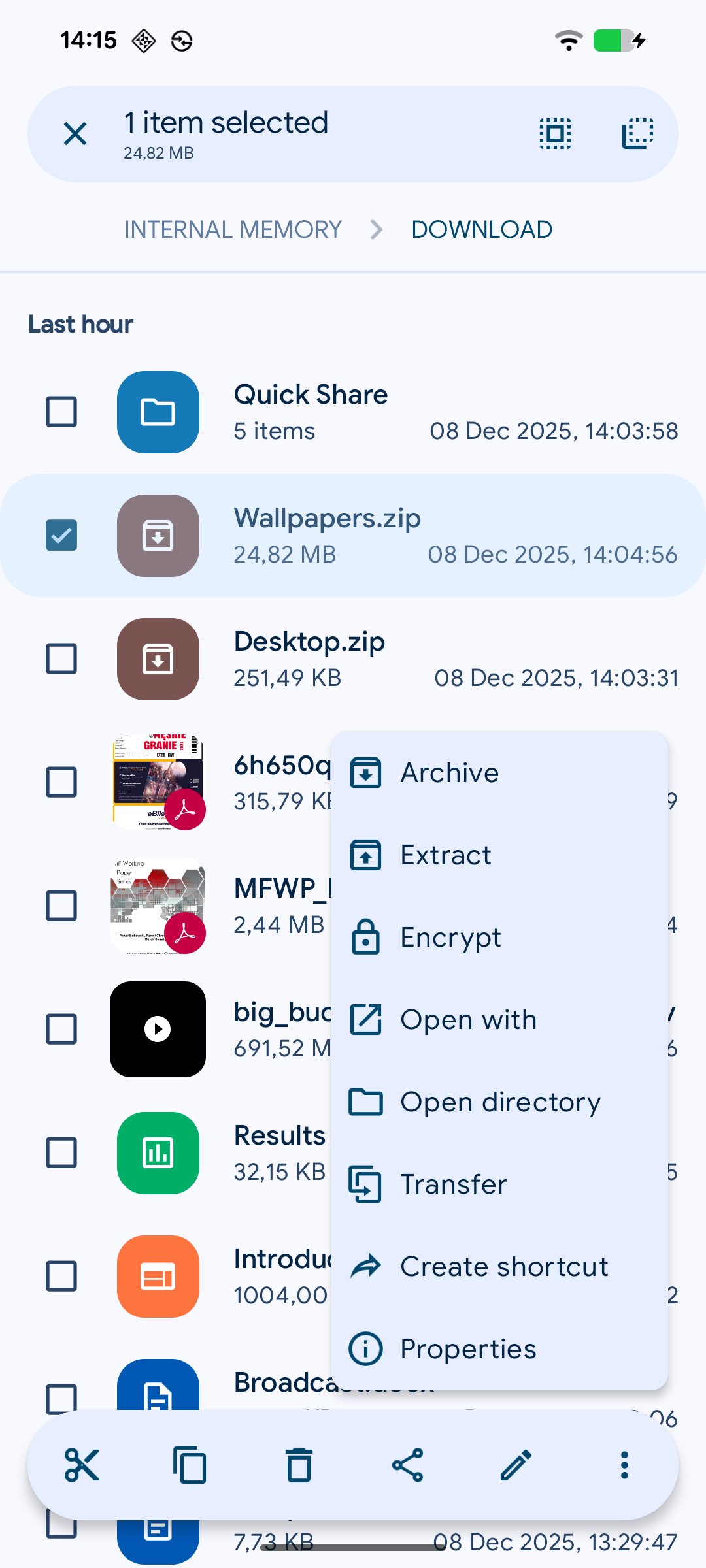Go to INTERNAL MEMORY breadcrumb
Image resolution: width=706 pixels, height=1568 pixels.
pos(233,229)
